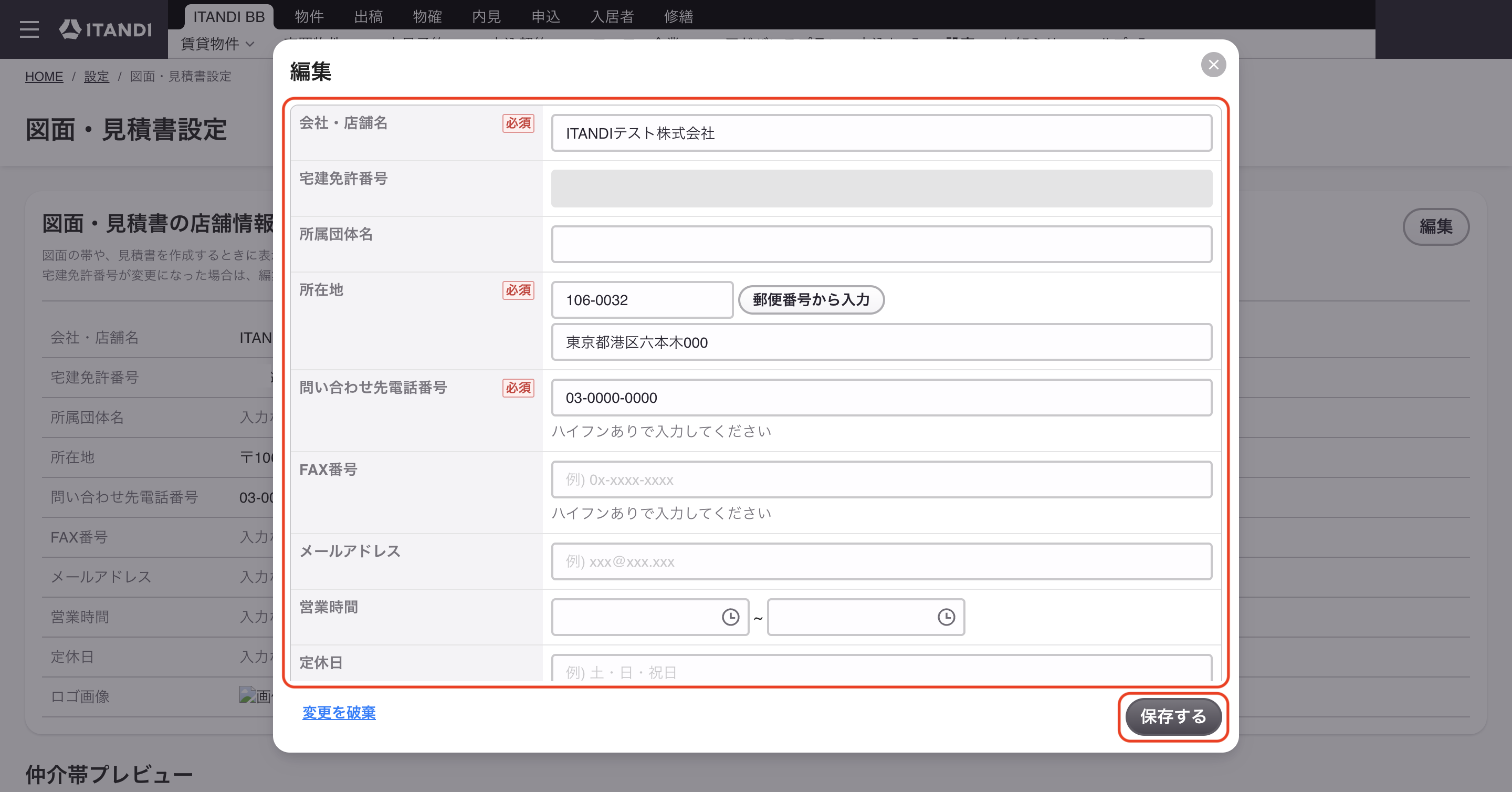The height and width of the screenshot is (792, 1512).
Task: Focus the 所属団体名 input field
Action: click(881, 244)
